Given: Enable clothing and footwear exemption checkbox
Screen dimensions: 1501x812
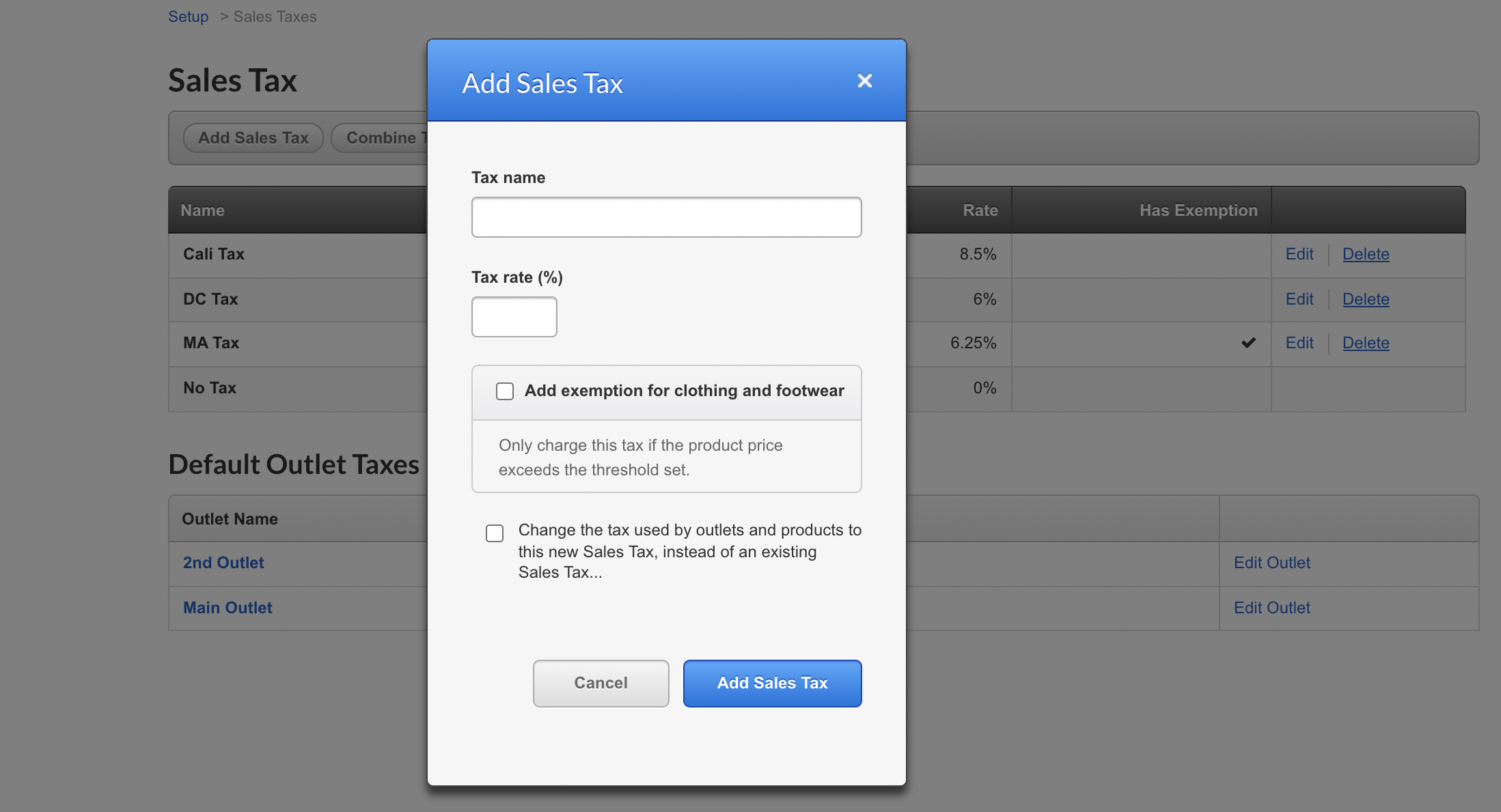Looking at the screenshot, I should click(505, 391).
